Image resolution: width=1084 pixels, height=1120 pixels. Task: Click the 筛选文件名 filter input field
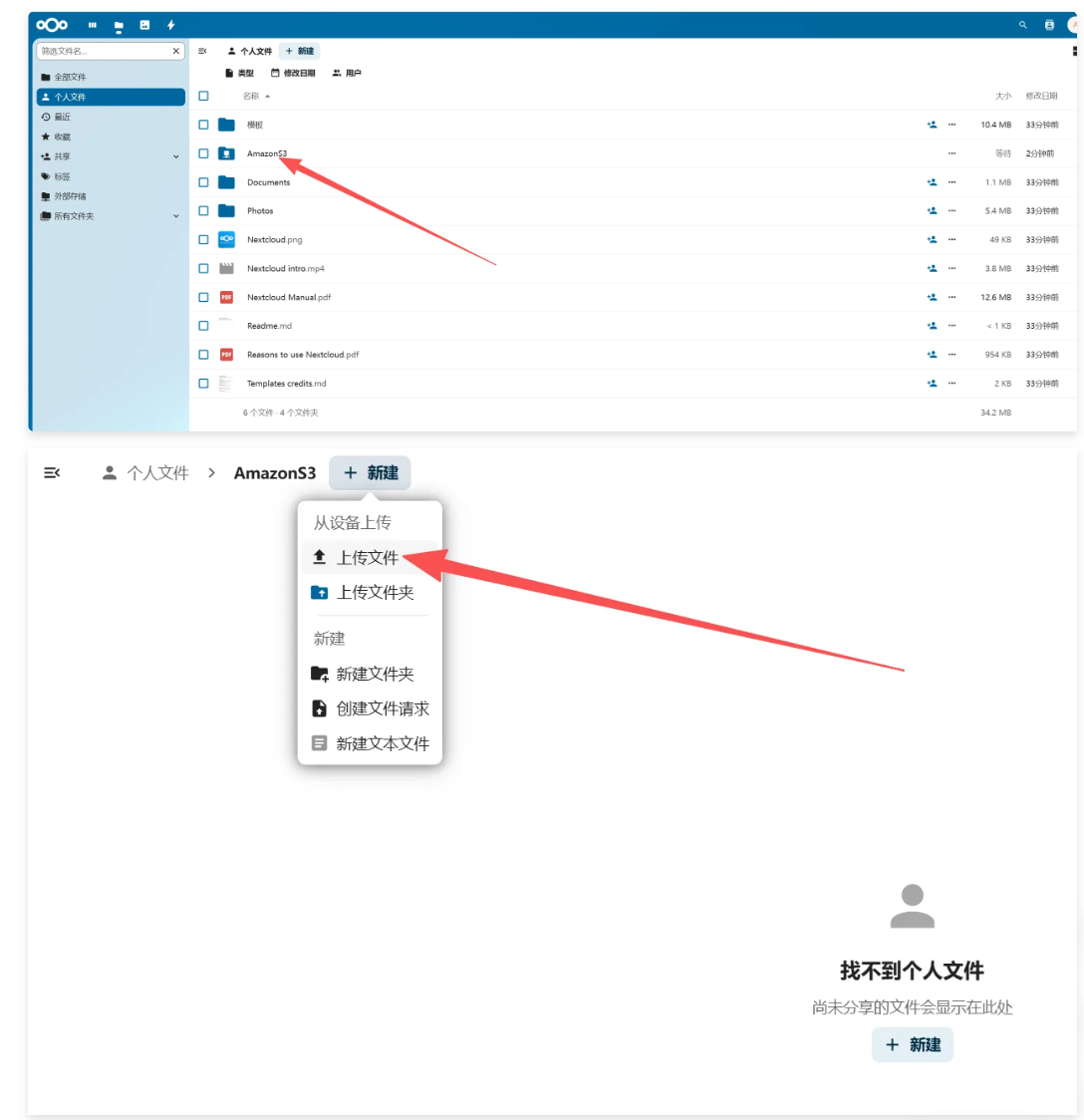point(105,51)
